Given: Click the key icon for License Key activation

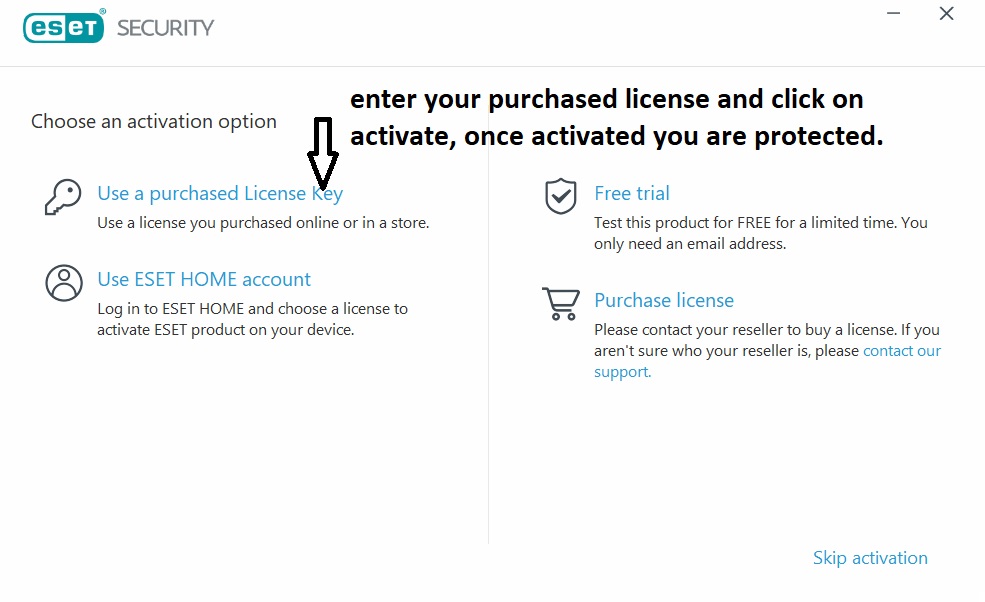Looking at the screenshot, I should (63, 197).
